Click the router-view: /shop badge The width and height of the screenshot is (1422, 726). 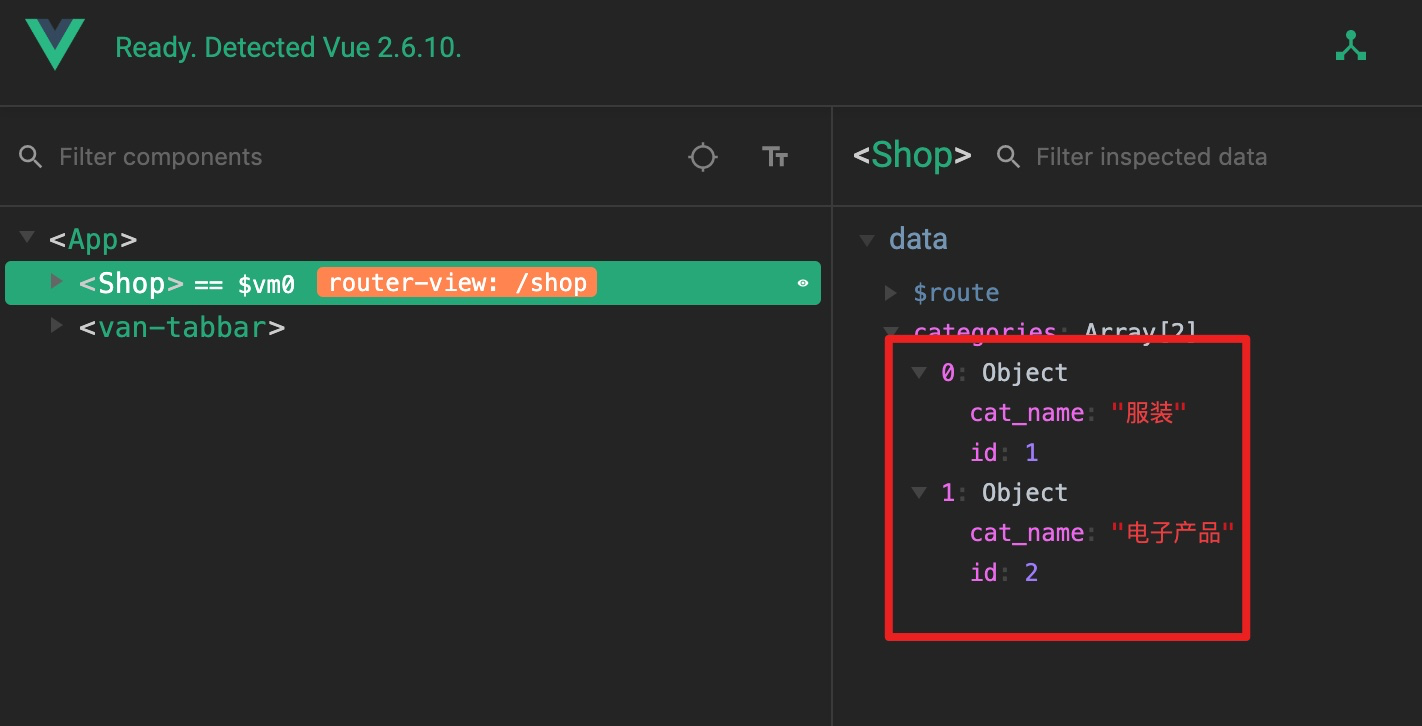457,283
